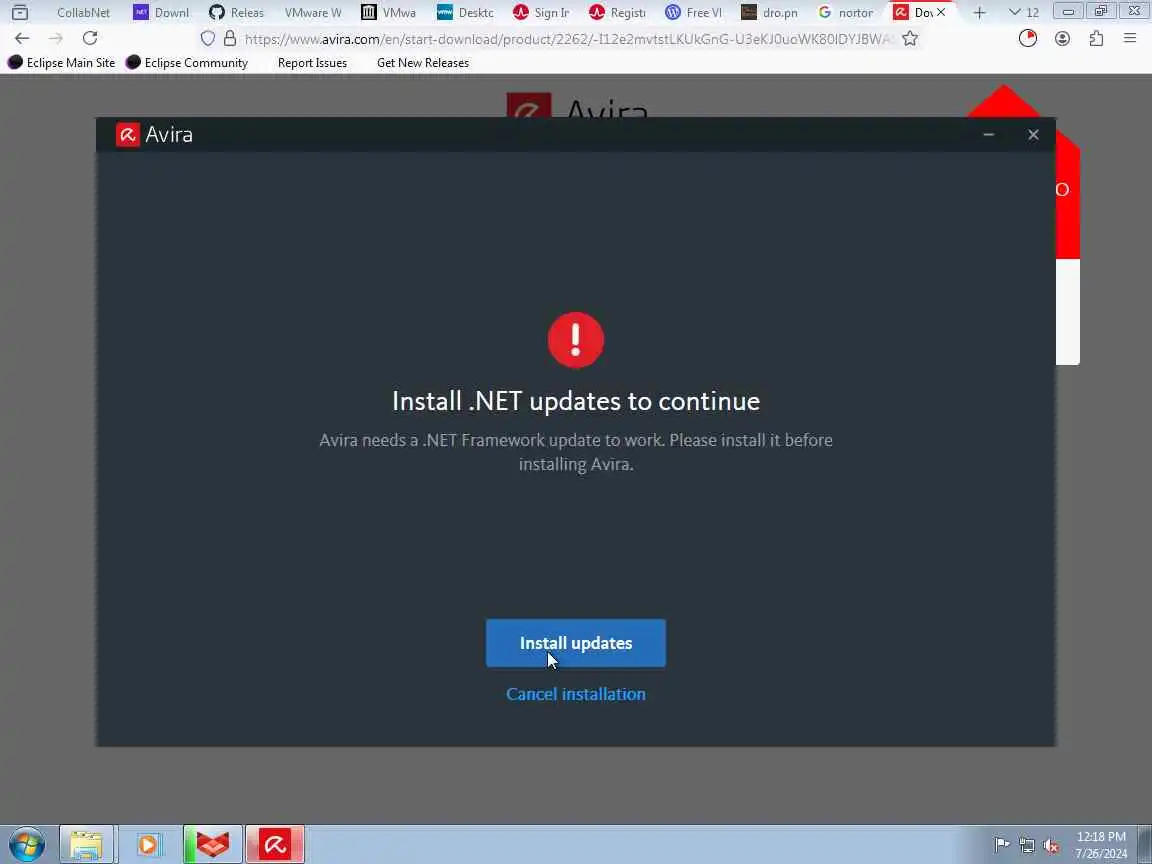Switch to the Downl .NET tab
Image resolution: width=1152 pixels, height=864 pixels.
[x=161, y=12]
